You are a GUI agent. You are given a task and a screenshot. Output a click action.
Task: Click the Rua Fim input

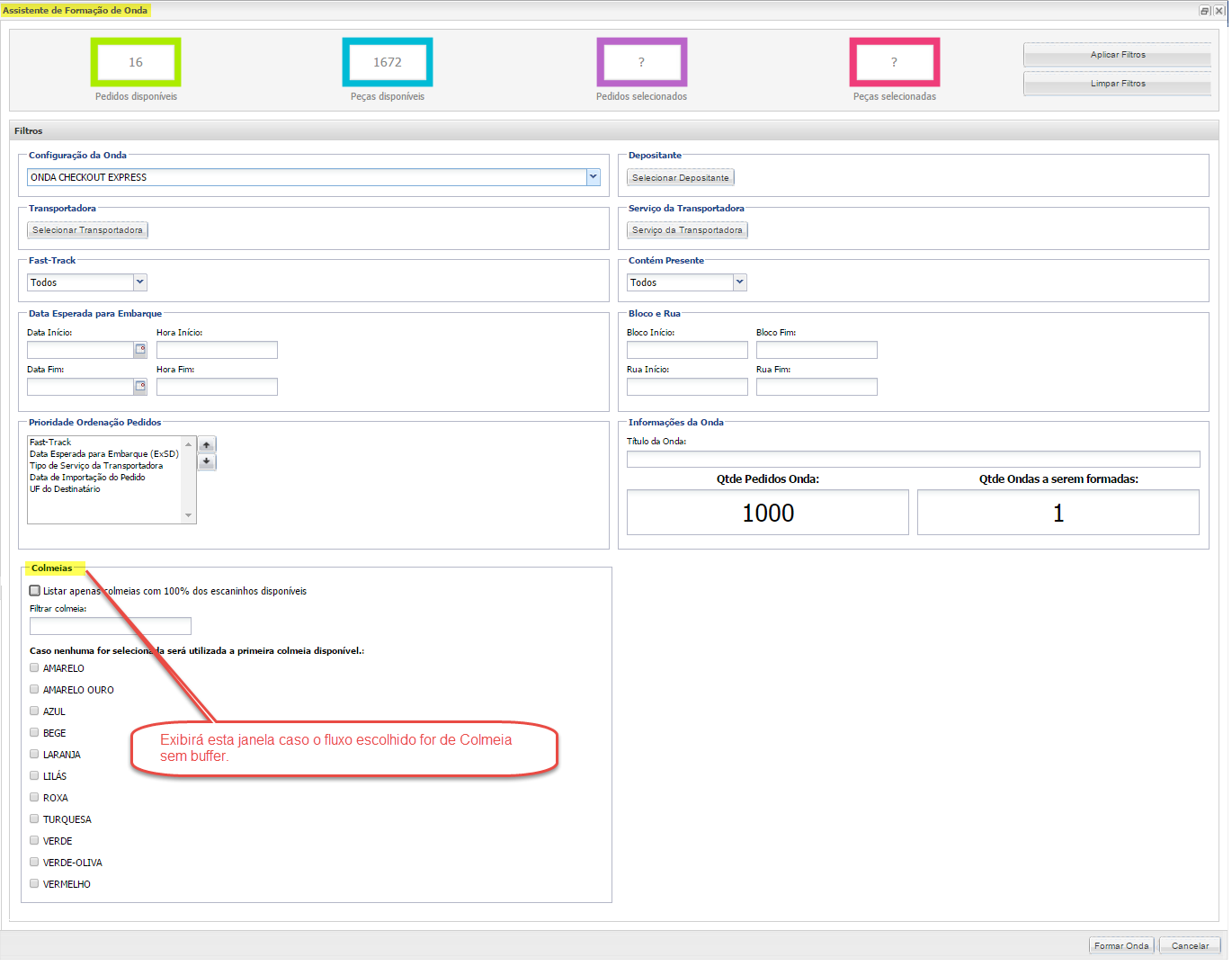pyautogui.click(x=817, y=387)
